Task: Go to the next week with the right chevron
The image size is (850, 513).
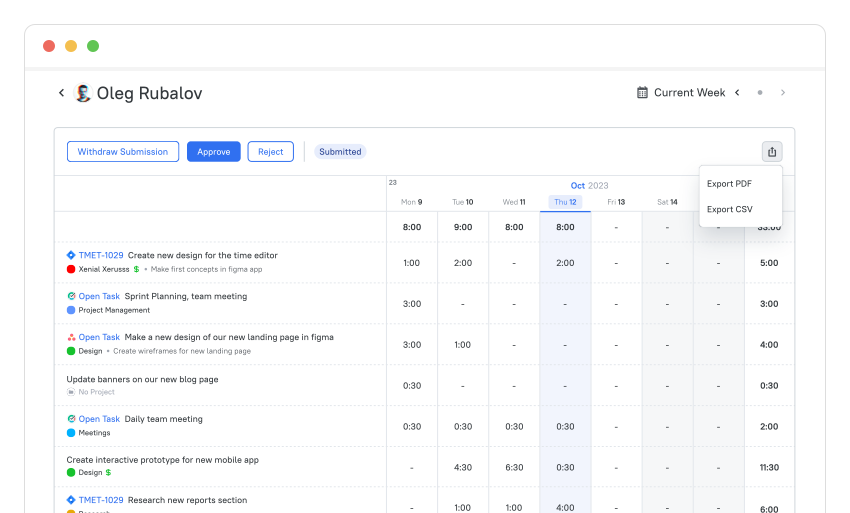Action: [783, 93]
